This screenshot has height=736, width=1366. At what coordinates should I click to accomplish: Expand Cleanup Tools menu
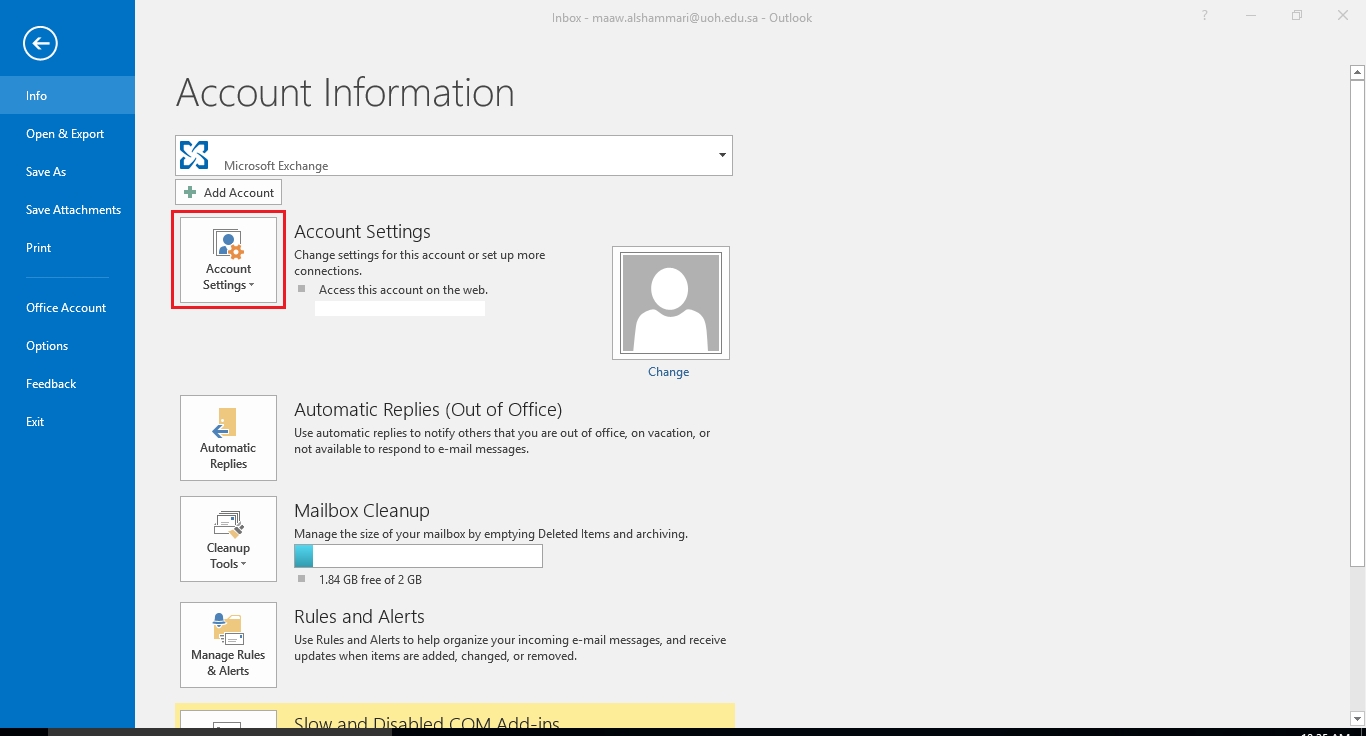pyautogui.click(x=229, y=539)
